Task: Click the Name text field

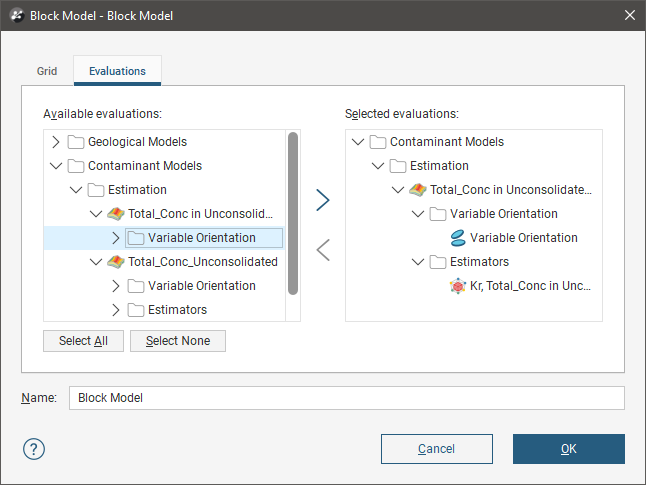Action: 346,398
